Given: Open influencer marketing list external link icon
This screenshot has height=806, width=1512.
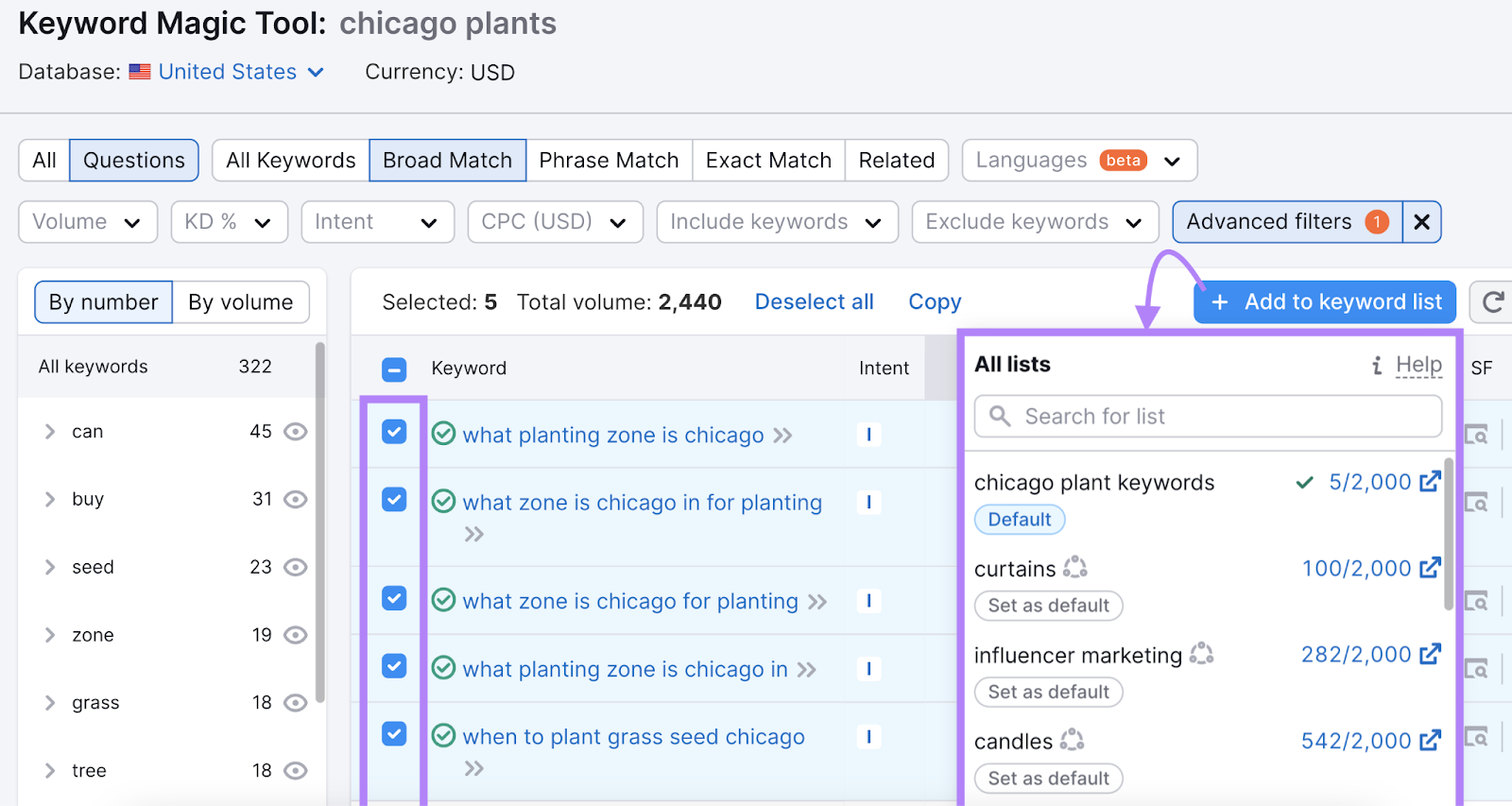Looking at the screenshot, I should tap(1430, 653).
